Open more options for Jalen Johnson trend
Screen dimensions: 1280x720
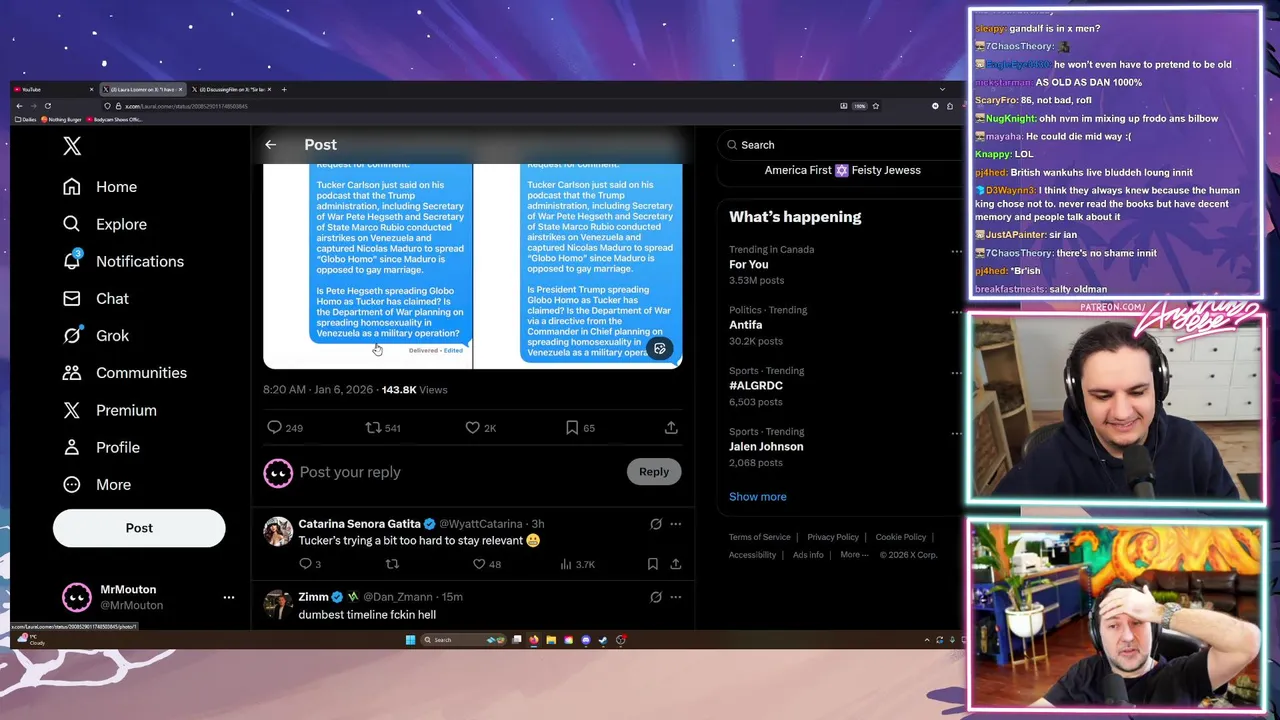956,434
